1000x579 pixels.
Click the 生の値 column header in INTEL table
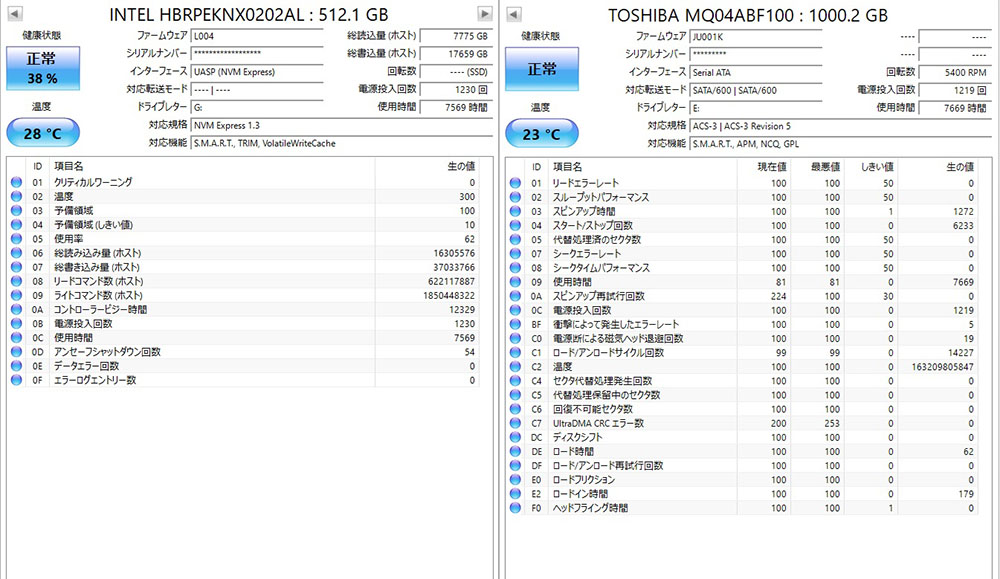[460, 166]
